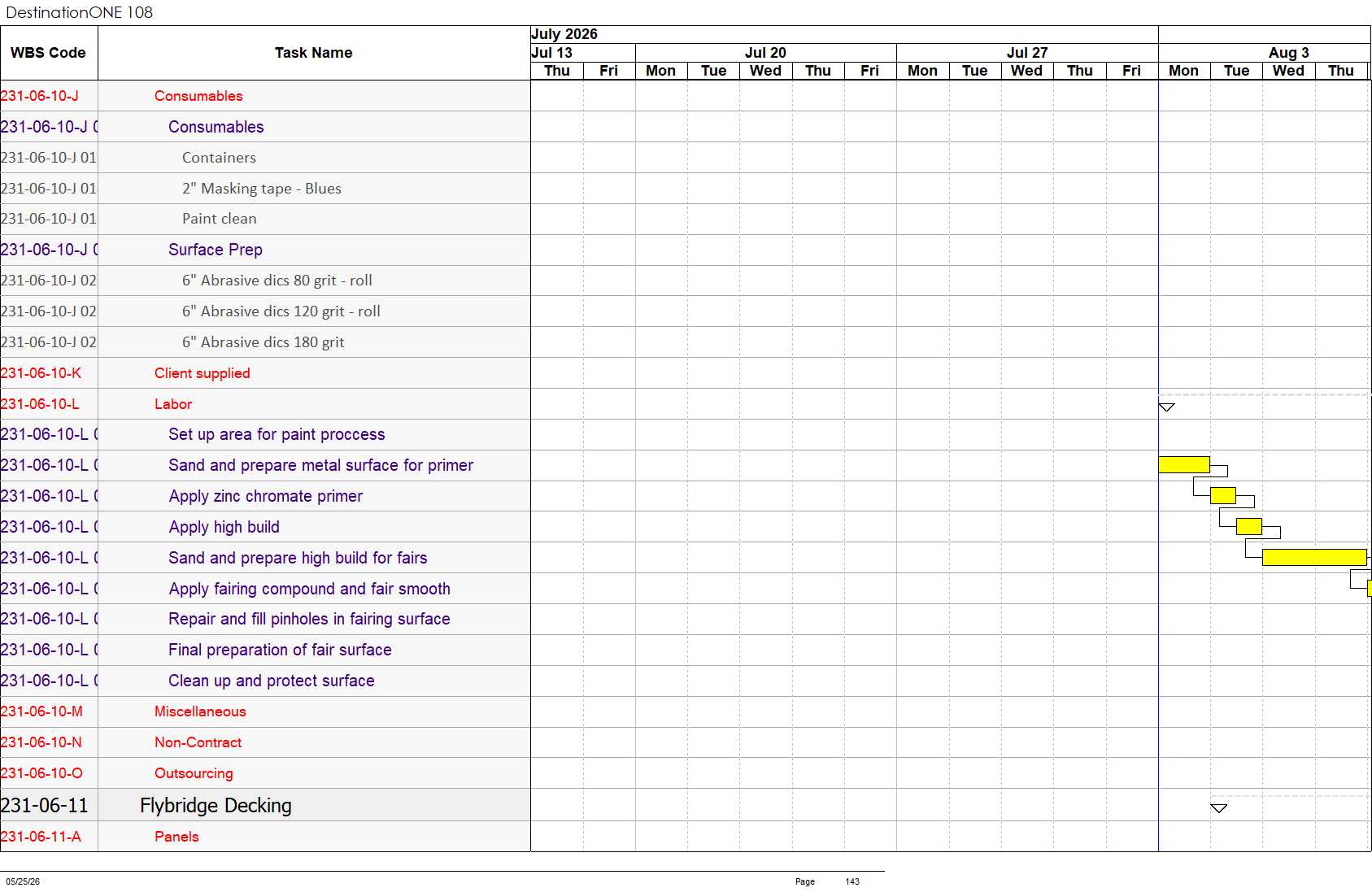The height and width of the screenshot is (892, 1372).
Task: Select the Miscellaneous row
Action: click(265, 711)
